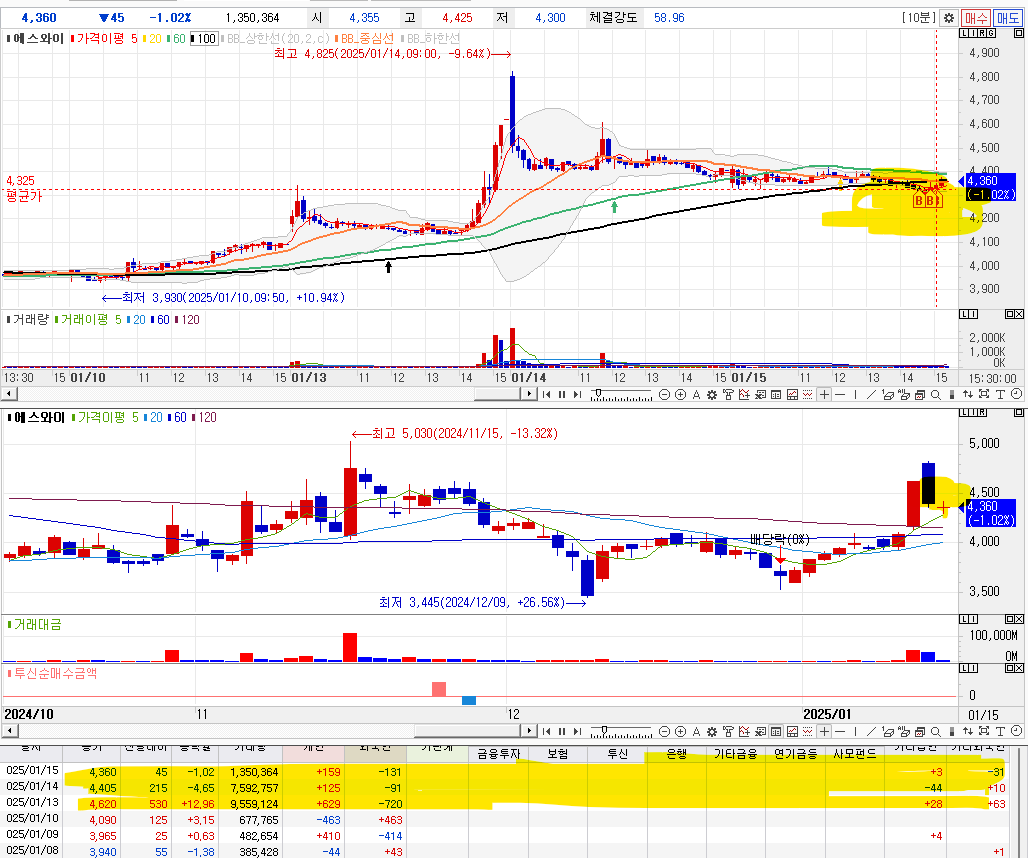This screenshot has height=858, width=1028.
Task: Toggle the L button on 10-minute price panel
Action: click(964, 33)
